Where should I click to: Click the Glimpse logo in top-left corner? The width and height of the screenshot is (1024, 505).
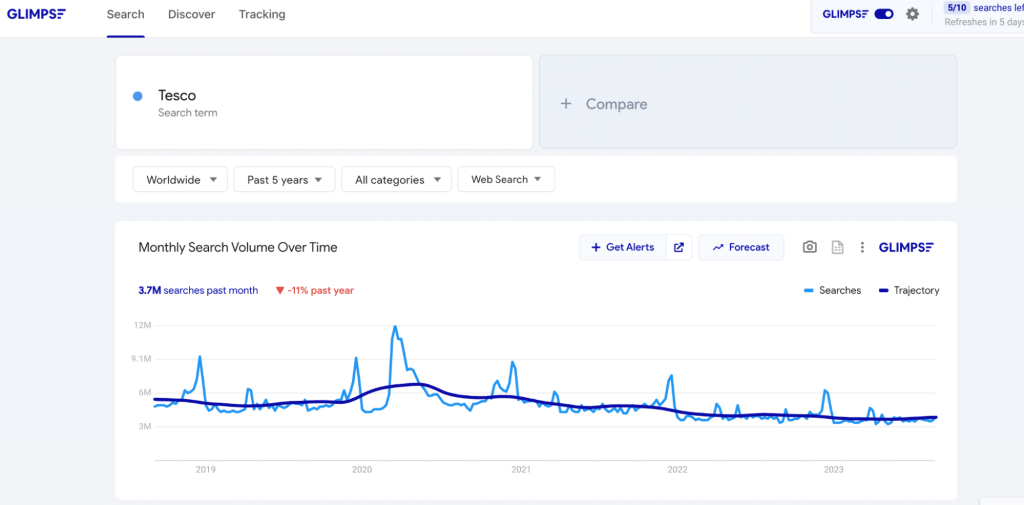(36, 14)
